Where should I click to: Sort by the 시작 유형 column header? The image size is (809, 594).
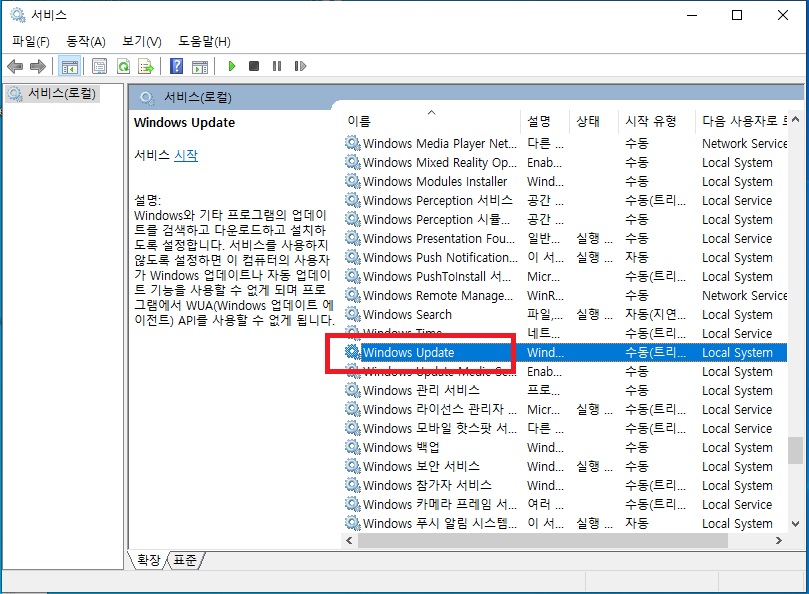657,121
